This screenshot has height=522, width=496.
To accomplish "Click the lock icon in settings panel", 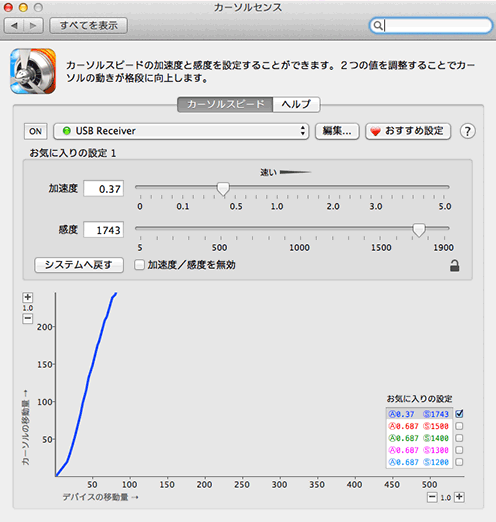I will (455, 266).
